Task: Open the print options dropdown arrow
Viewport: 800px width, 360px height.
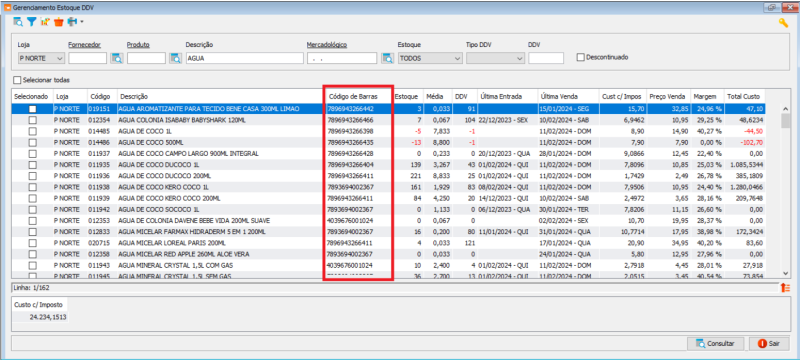Action: click(82, 22)
